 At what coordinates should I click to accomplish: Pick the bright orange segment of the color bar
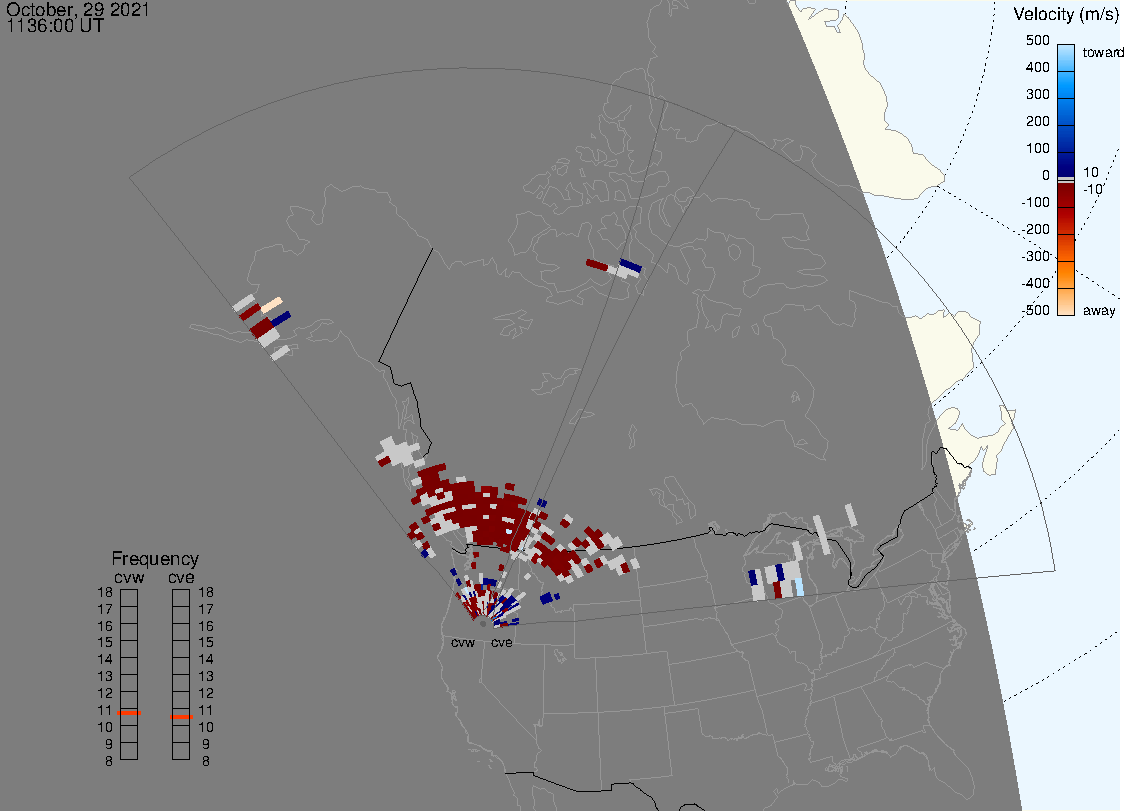(x=1066, y=275)
